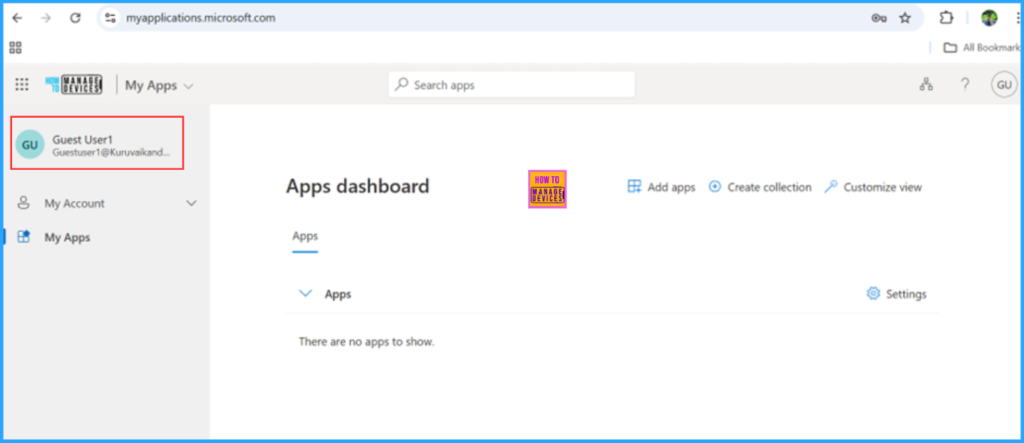The height and width of the screenshot is (443, 1024).
Task: Open the browser apps grid shortcut
Action: pyautogui.click(x=16, y=48)
